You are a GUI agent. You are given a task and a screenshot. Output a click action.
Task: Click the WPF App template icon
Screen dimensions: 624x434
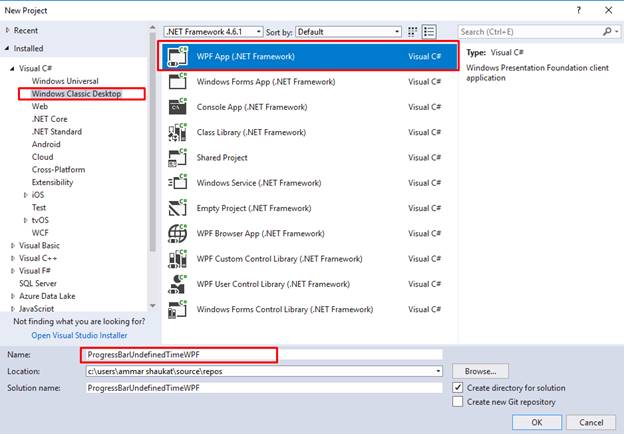177,56
